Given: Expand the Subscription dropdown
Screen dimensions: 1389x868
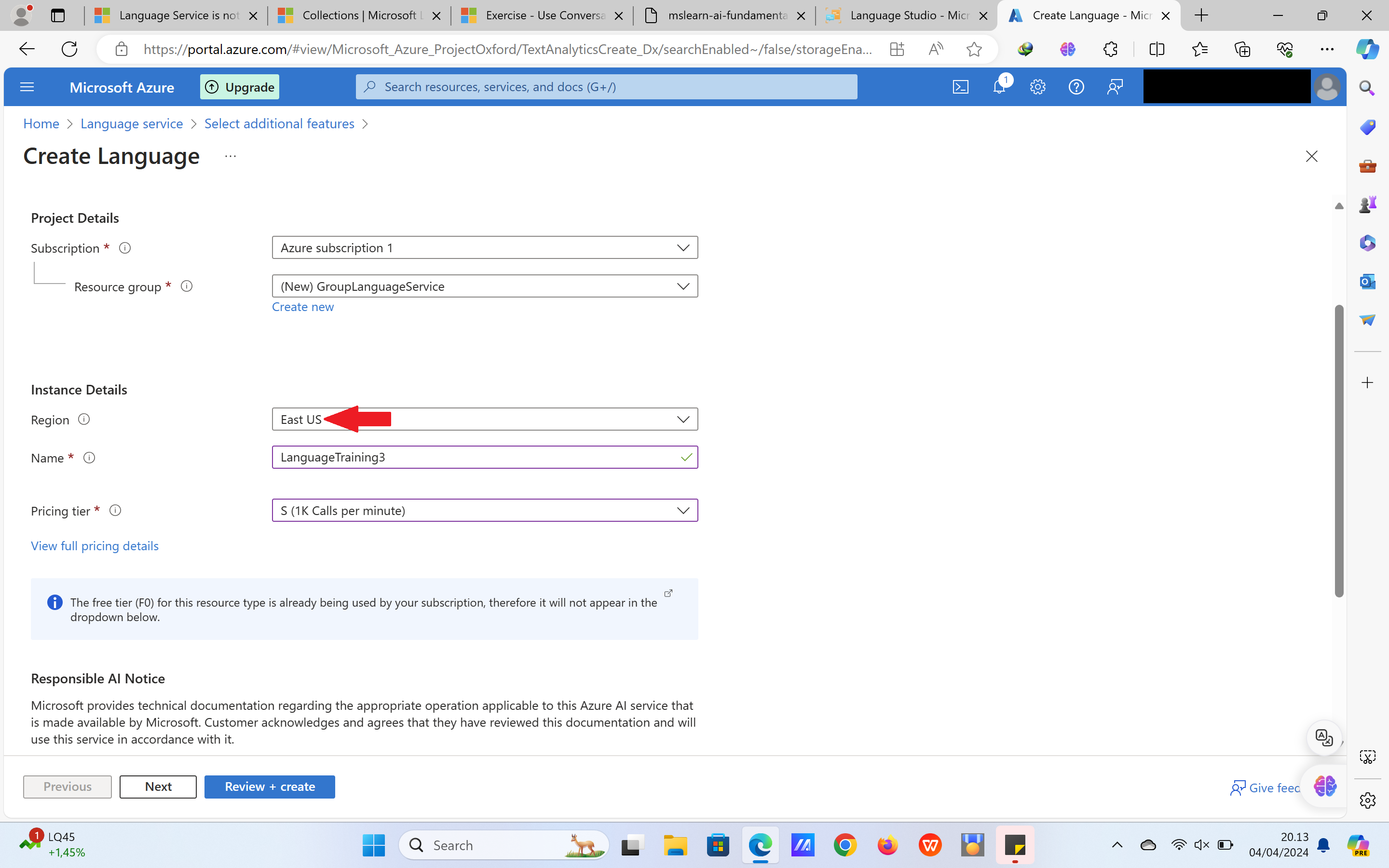Looking at the screenshot, I should (x=485, y=247).
